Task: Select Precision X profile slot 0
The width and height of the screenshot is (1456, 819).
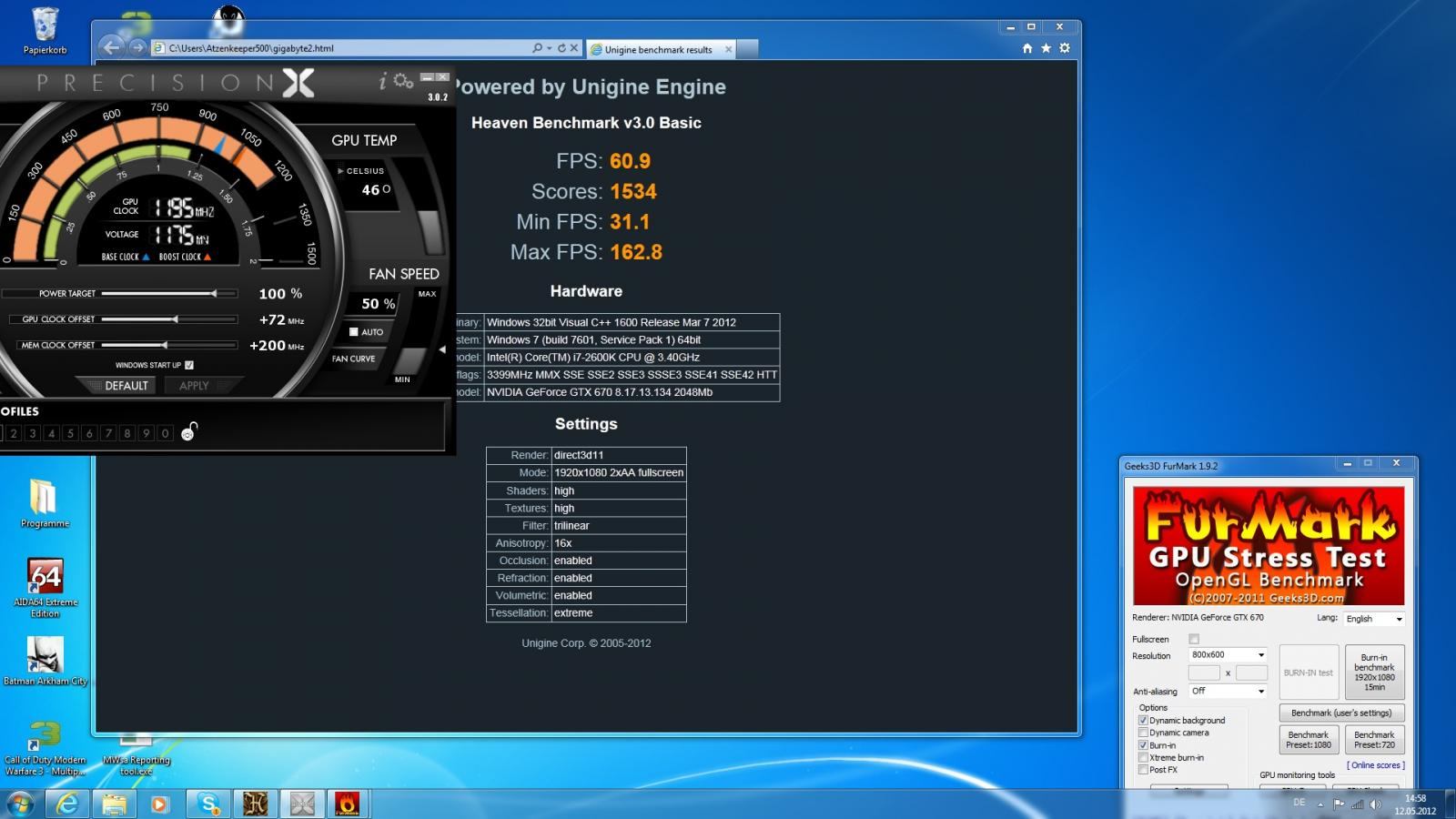Action: tap(165, 433)
